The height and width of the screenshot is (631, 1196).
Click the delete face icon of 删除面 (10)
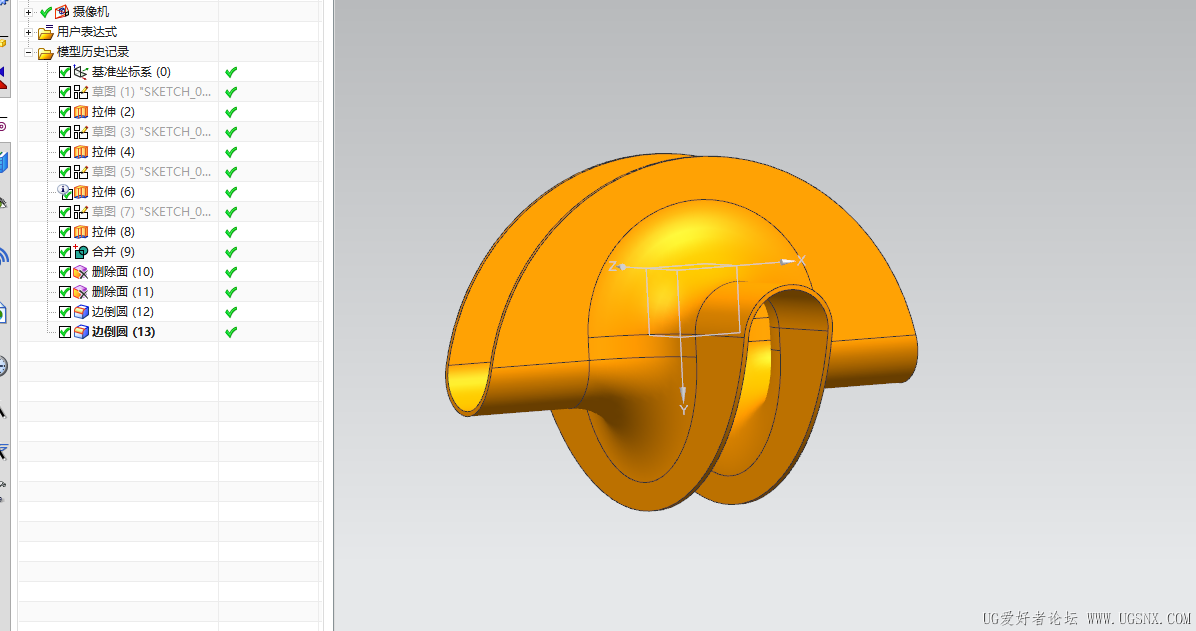pyautogui.click(x=81, y=272)
